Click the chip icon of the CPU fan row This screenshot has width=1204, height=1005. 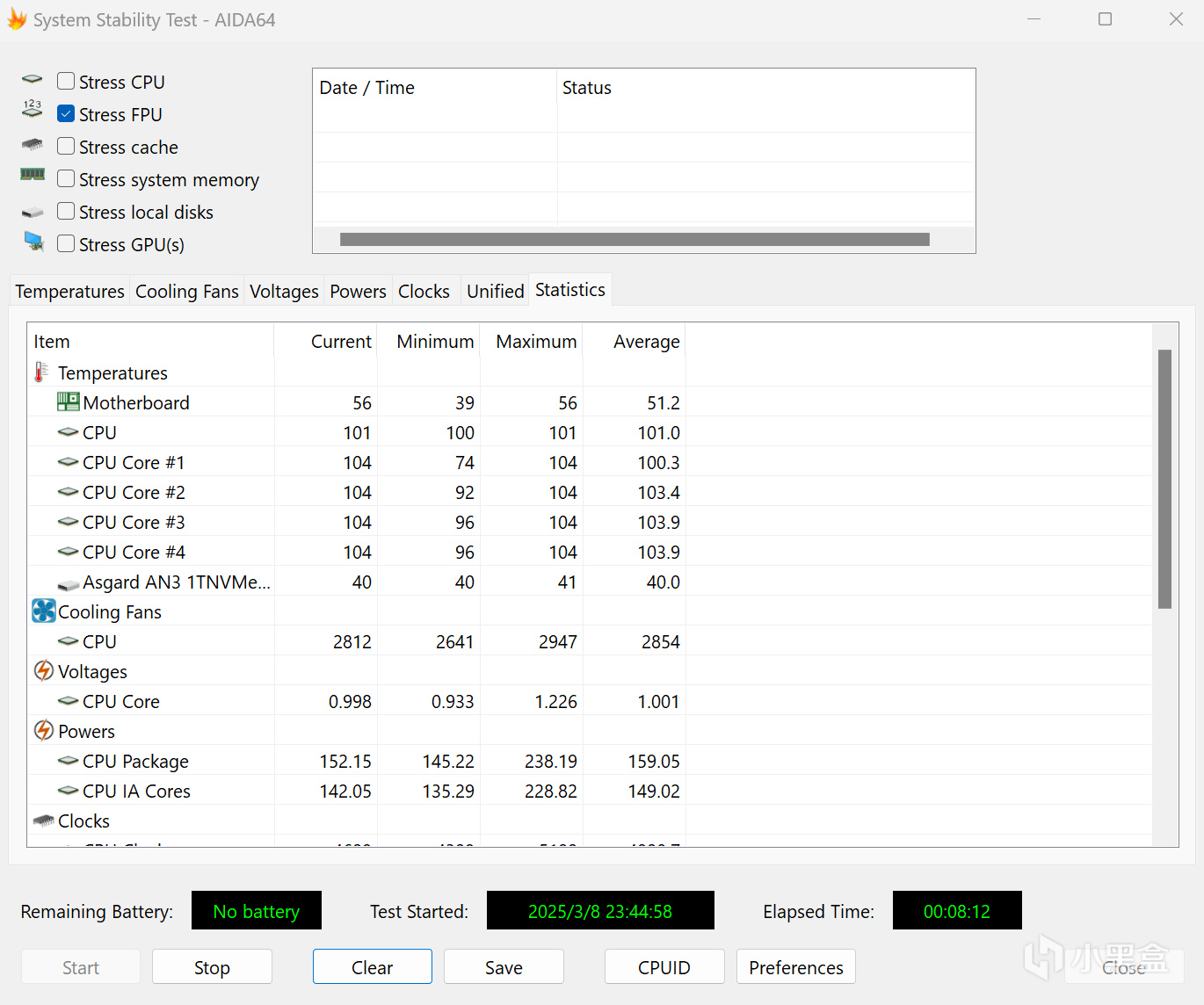pyautogui.click(x=69, y=641)
